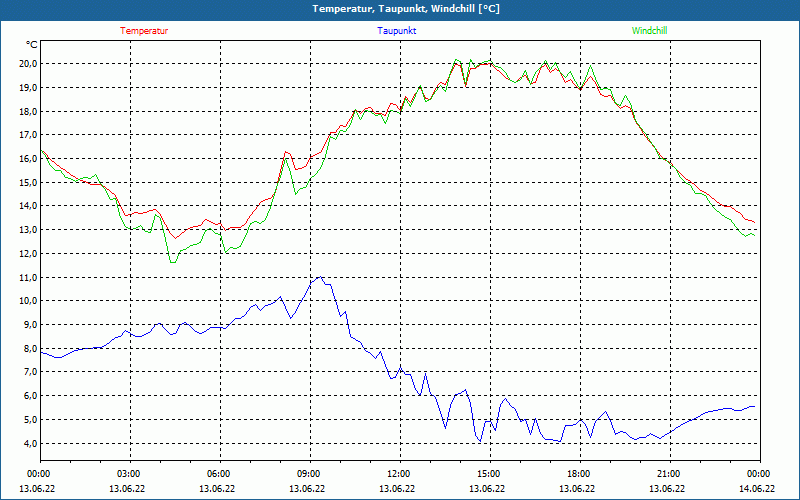Click the '14.06.22' date label
The height and width of the screenshot is (500, 800).
point(757,489)
